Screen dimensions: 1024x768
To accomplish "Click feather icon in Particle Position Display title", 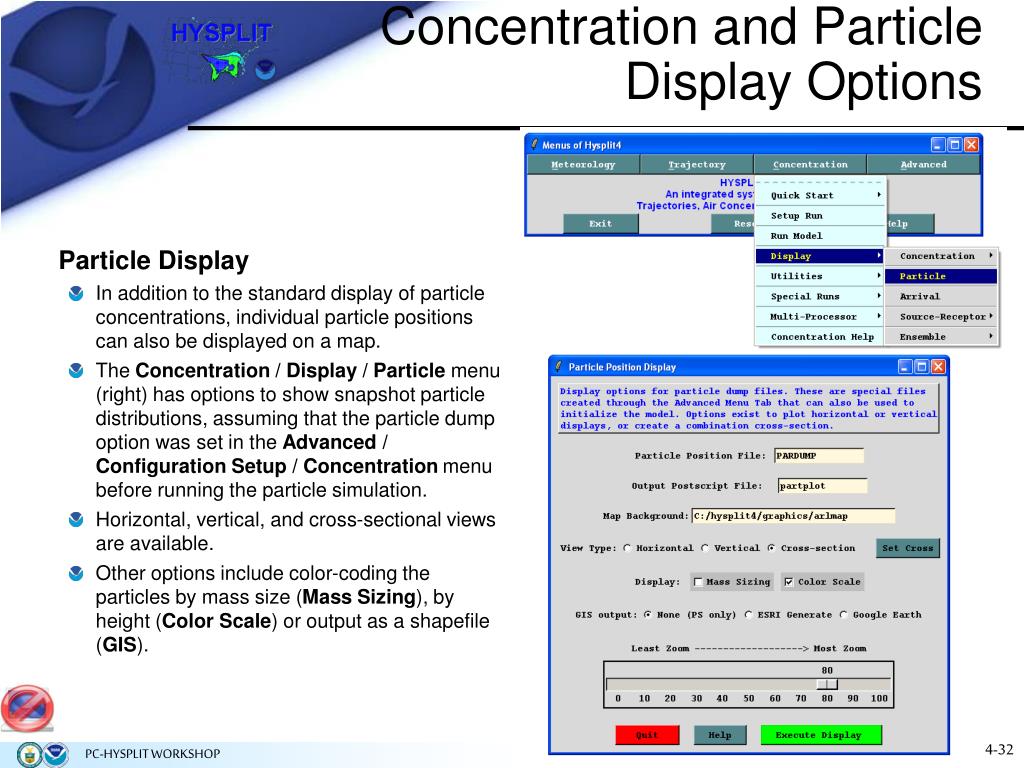I will tap(558, 366).
